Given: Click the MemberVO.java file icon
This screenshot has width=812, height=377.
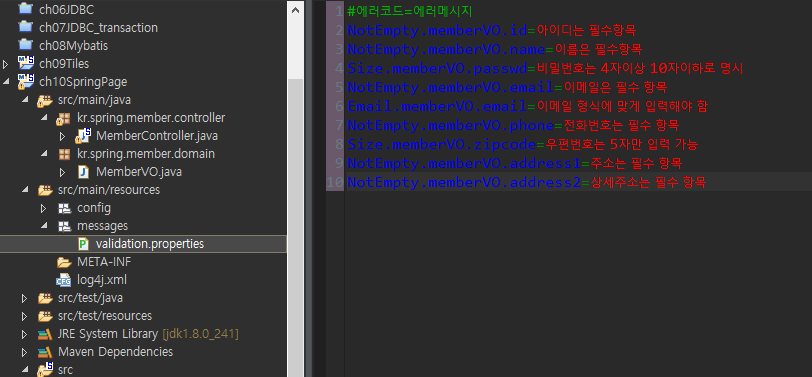Looking at the screenshot, I should [x=83, y=171].
